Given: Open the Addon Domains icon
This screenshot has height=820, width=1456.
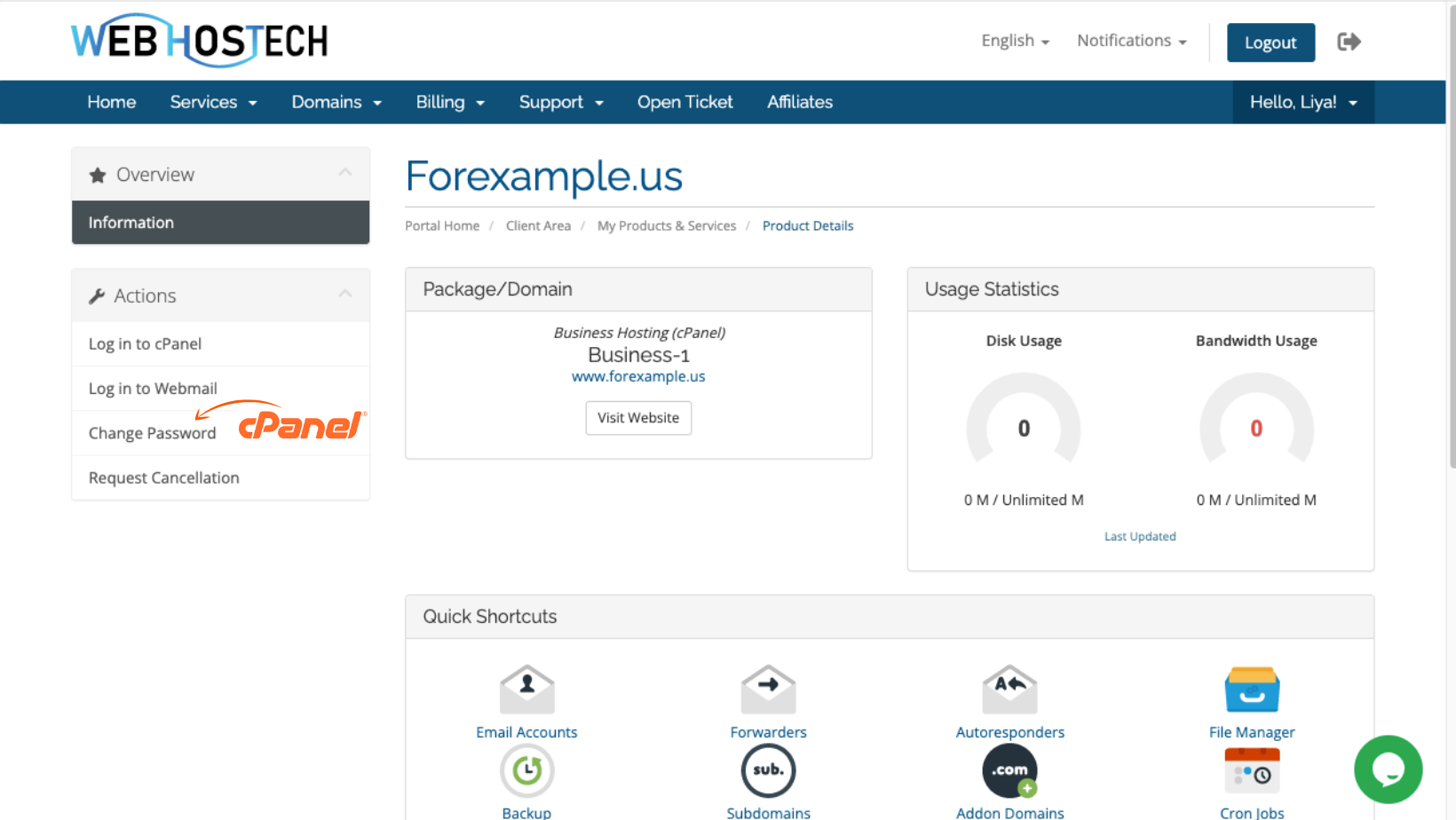Looking at the screenshot, I should pyautogui.click(x=1009, y=770).
